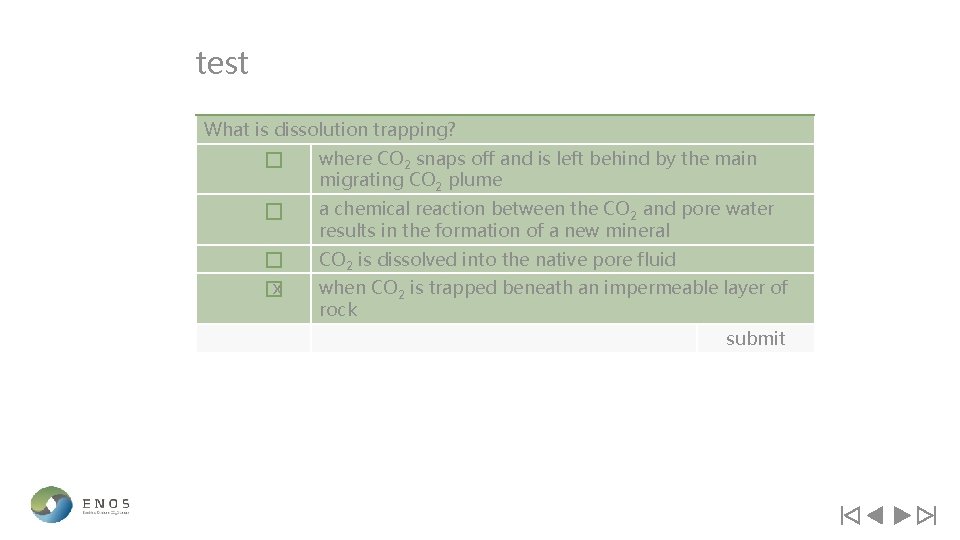This screenshot has height=540, width=960.
Task: Advance to the next slide
Action: [x=901, y=516]
